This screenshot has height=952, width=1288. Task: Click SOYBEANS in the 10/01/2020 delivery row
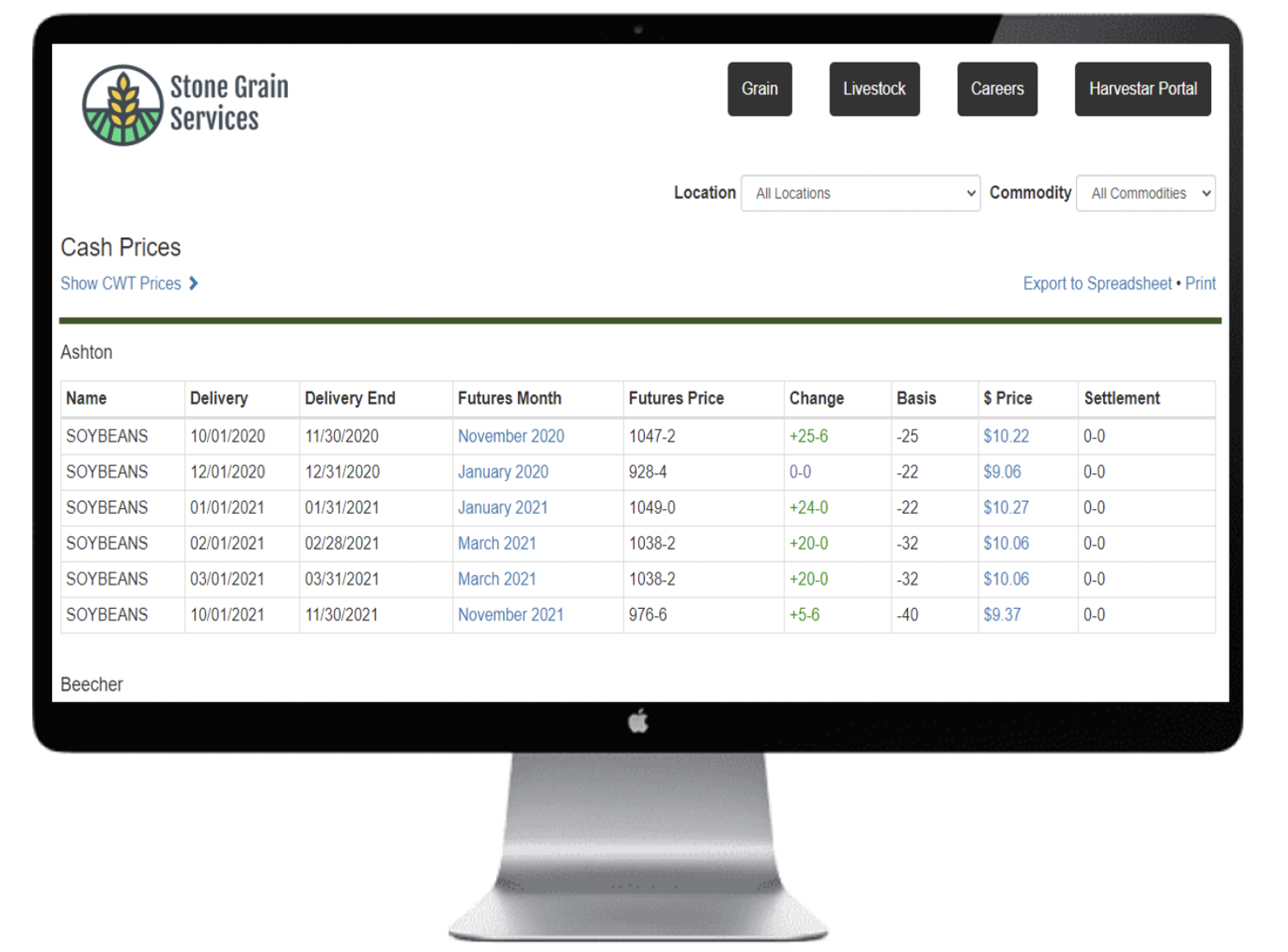point(107,436)
